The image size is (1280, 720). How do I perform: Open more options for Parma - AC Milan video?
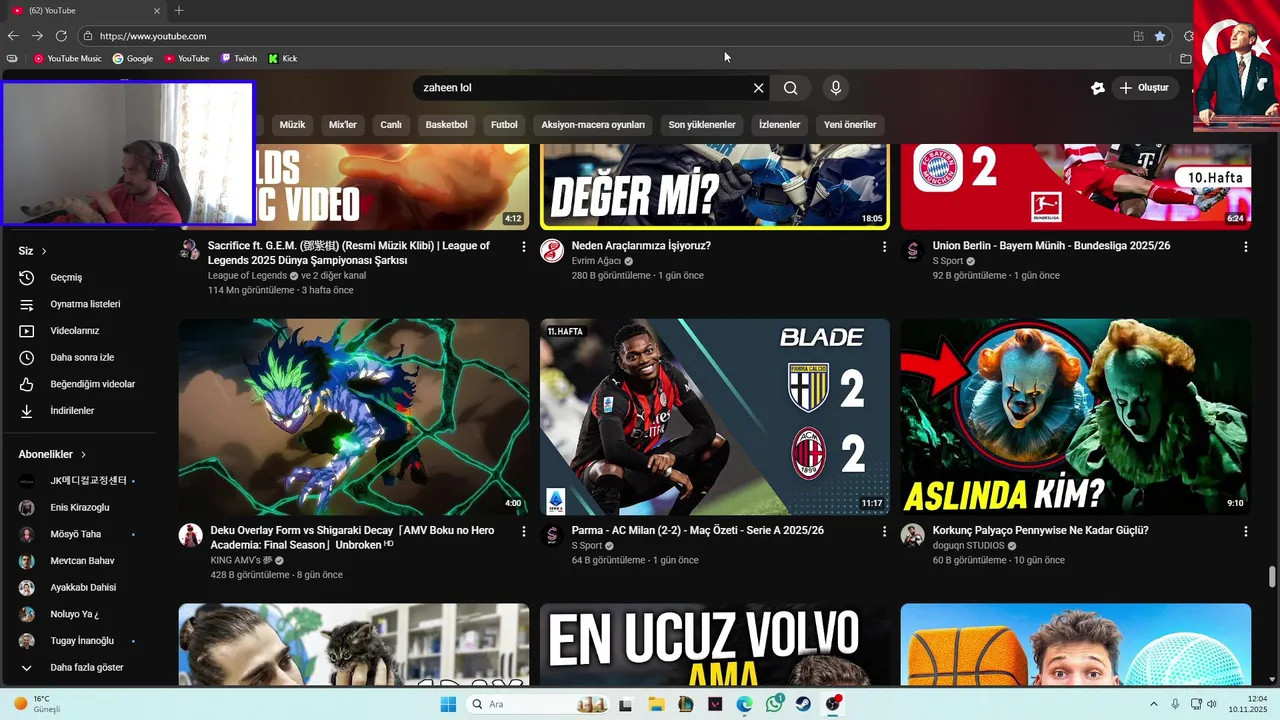coord(884,532)
